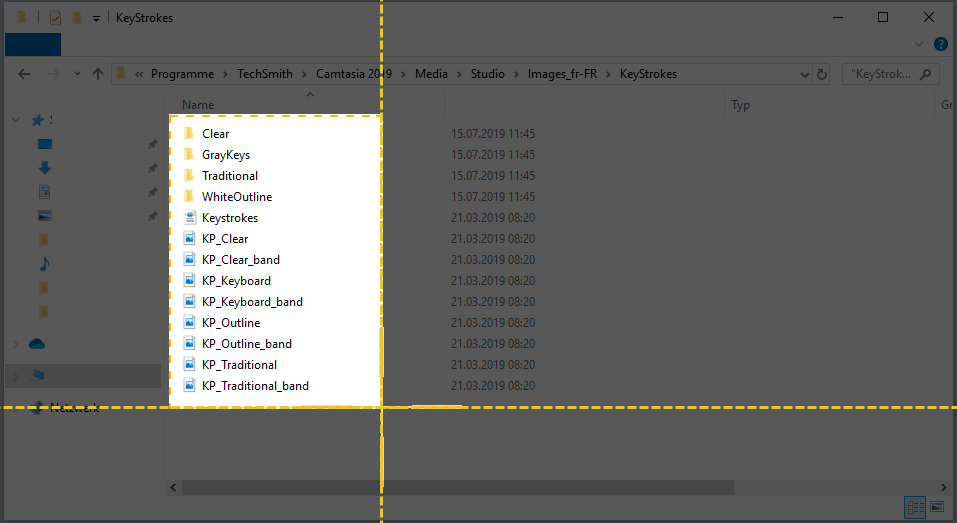Click Media in the breadcrumb
957x523 pixels.
coord(432,74)
